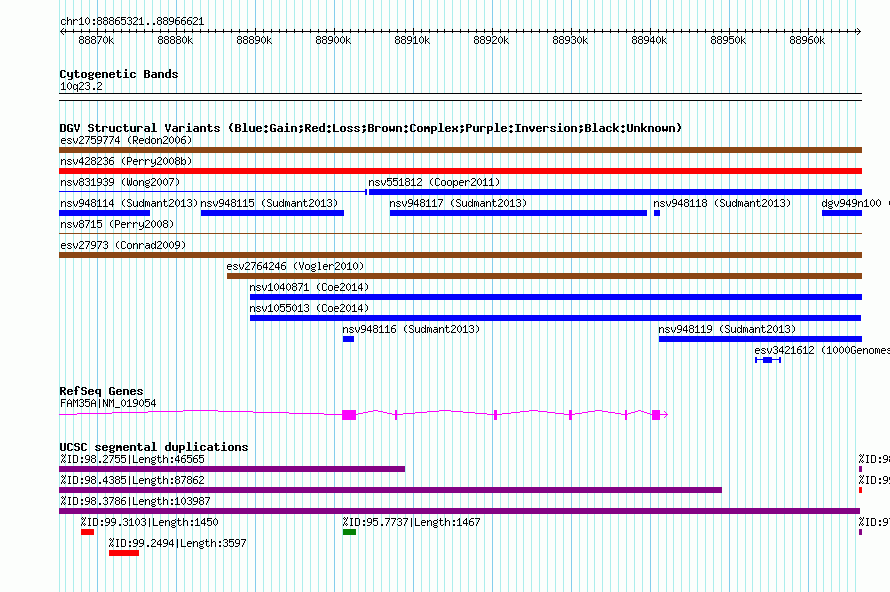Click the nsv1055013 (Coe2014) label
Screen dimensions: 890x592
tap(309, 308)
